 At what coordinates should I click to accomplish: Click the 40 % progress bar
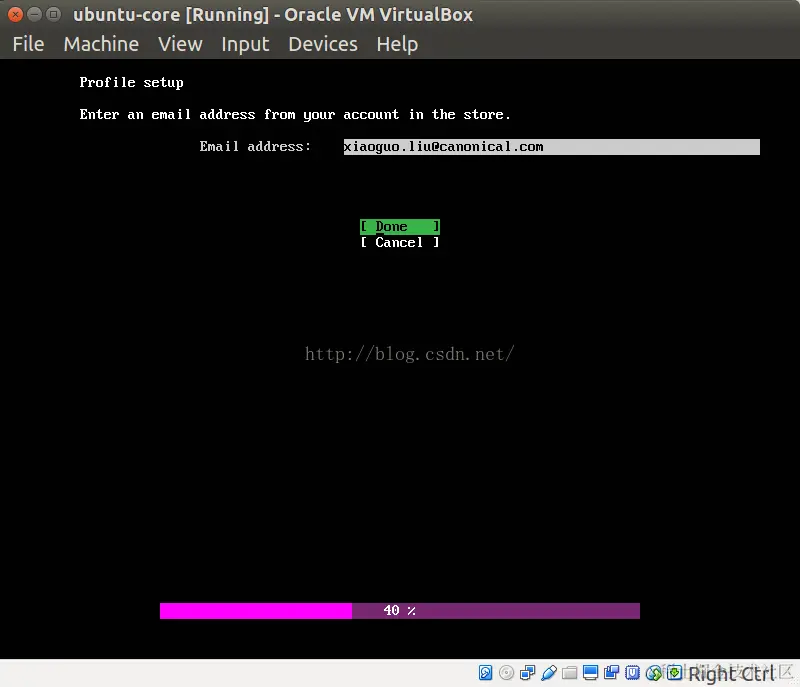click(x=399, y=610)
